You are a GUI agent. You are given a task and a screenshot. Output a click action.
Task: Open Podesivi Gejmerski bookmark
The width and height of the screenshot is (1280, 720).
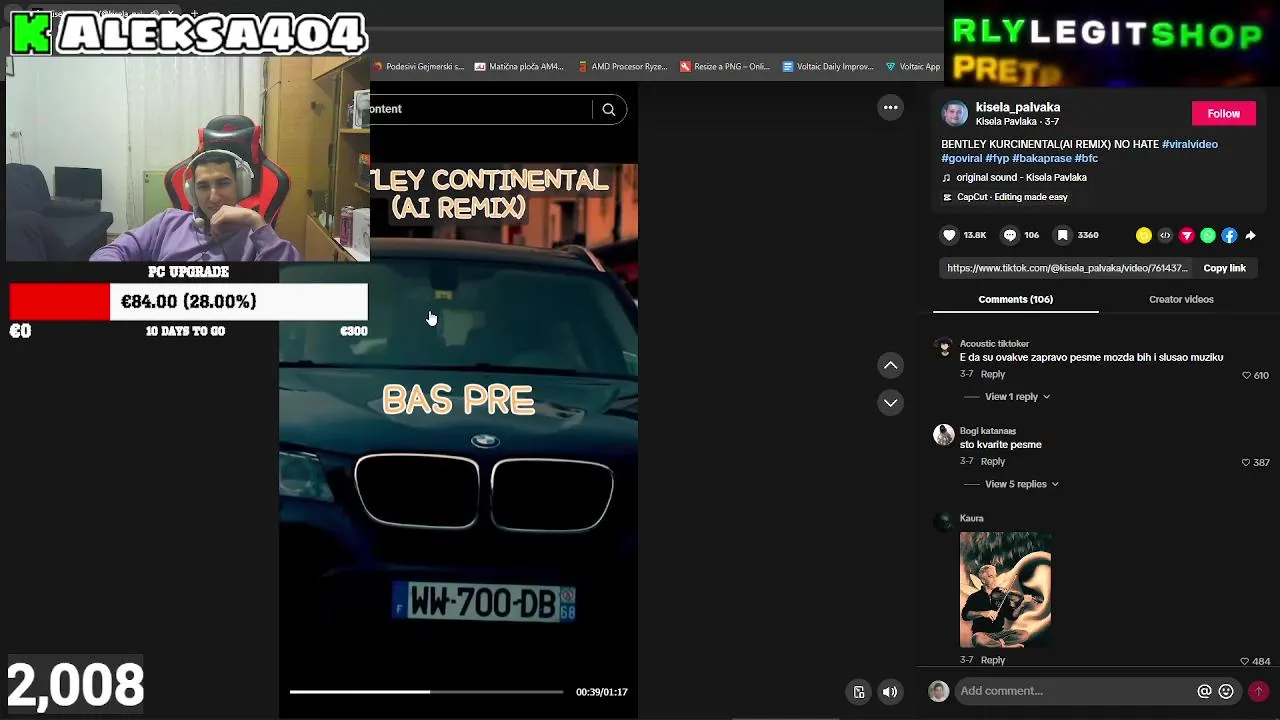coord(417,67)
